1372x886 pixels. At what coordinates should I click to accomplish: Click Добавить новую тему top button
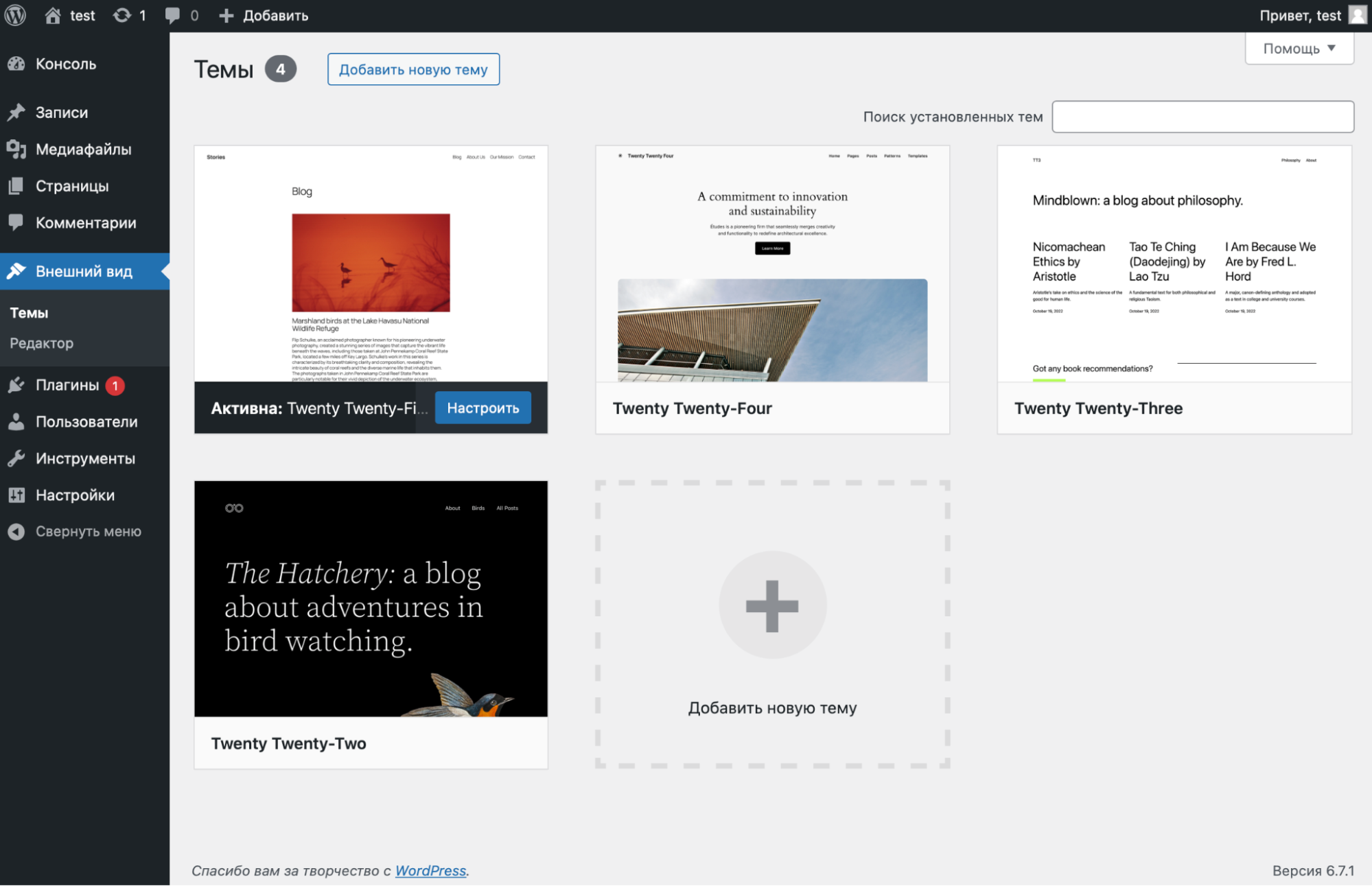coord(413,69)
